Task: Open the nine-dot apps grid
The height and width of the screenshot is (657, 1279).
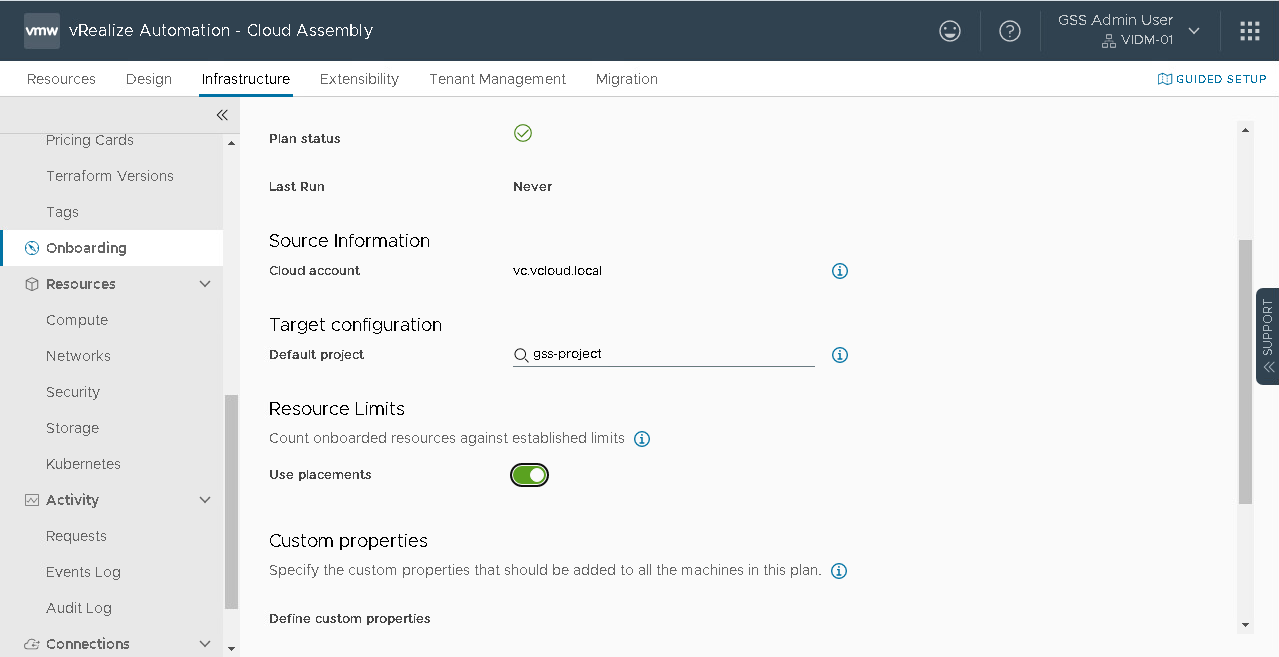Action: 1249,31
